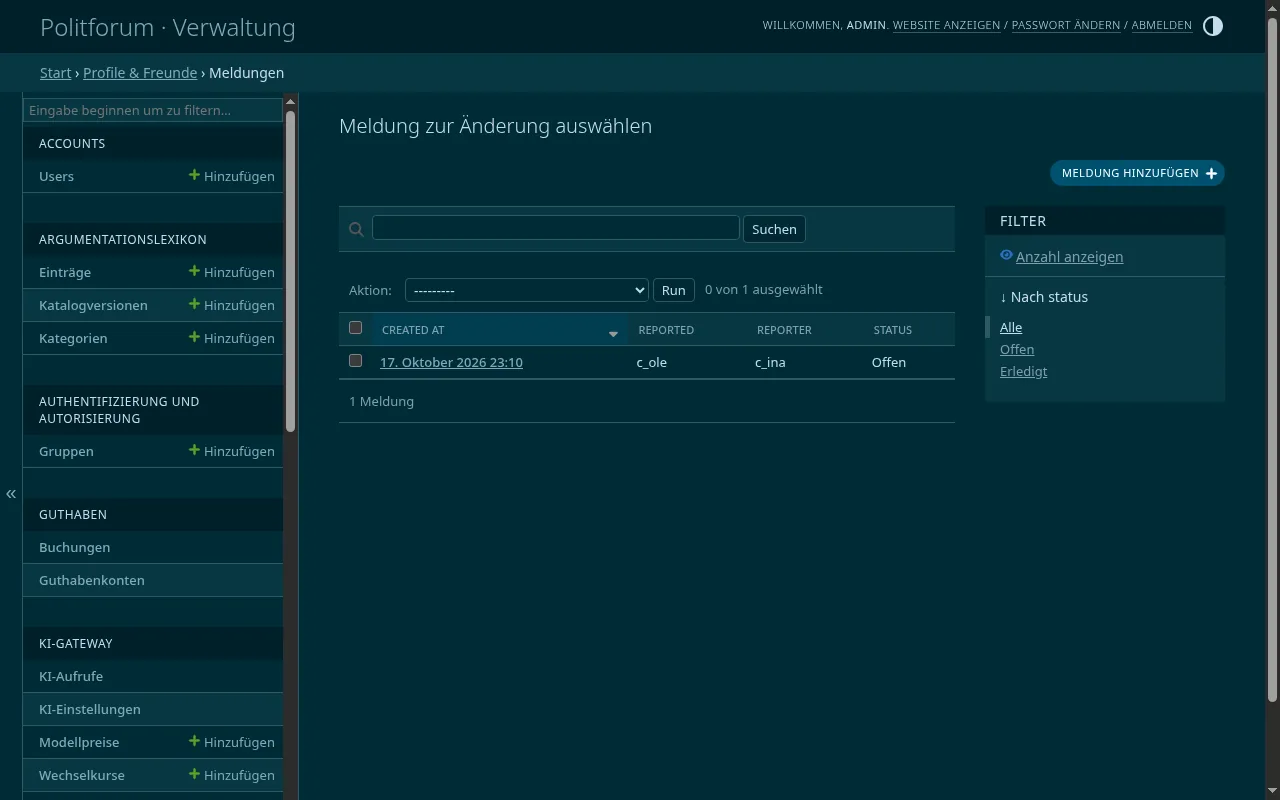Screen dimensions: 1280x800
Task: Filter status by Erledigt
Action: (x=1023, y=371)
